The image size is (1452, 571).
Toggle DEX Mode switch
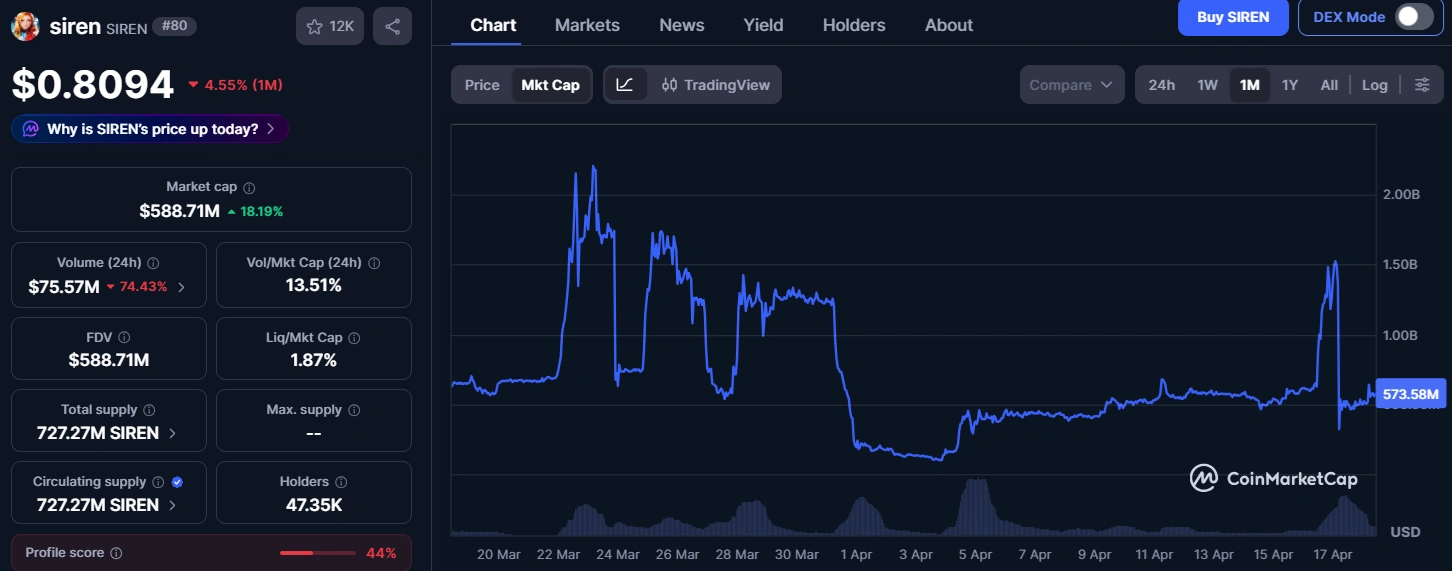(1415, 17)
